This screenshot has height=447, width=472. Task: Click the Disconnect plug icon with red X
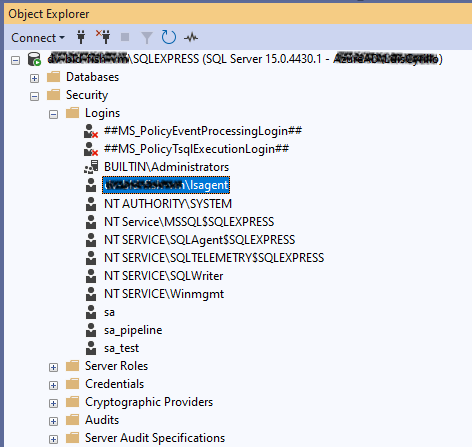[x=103, y=37]
